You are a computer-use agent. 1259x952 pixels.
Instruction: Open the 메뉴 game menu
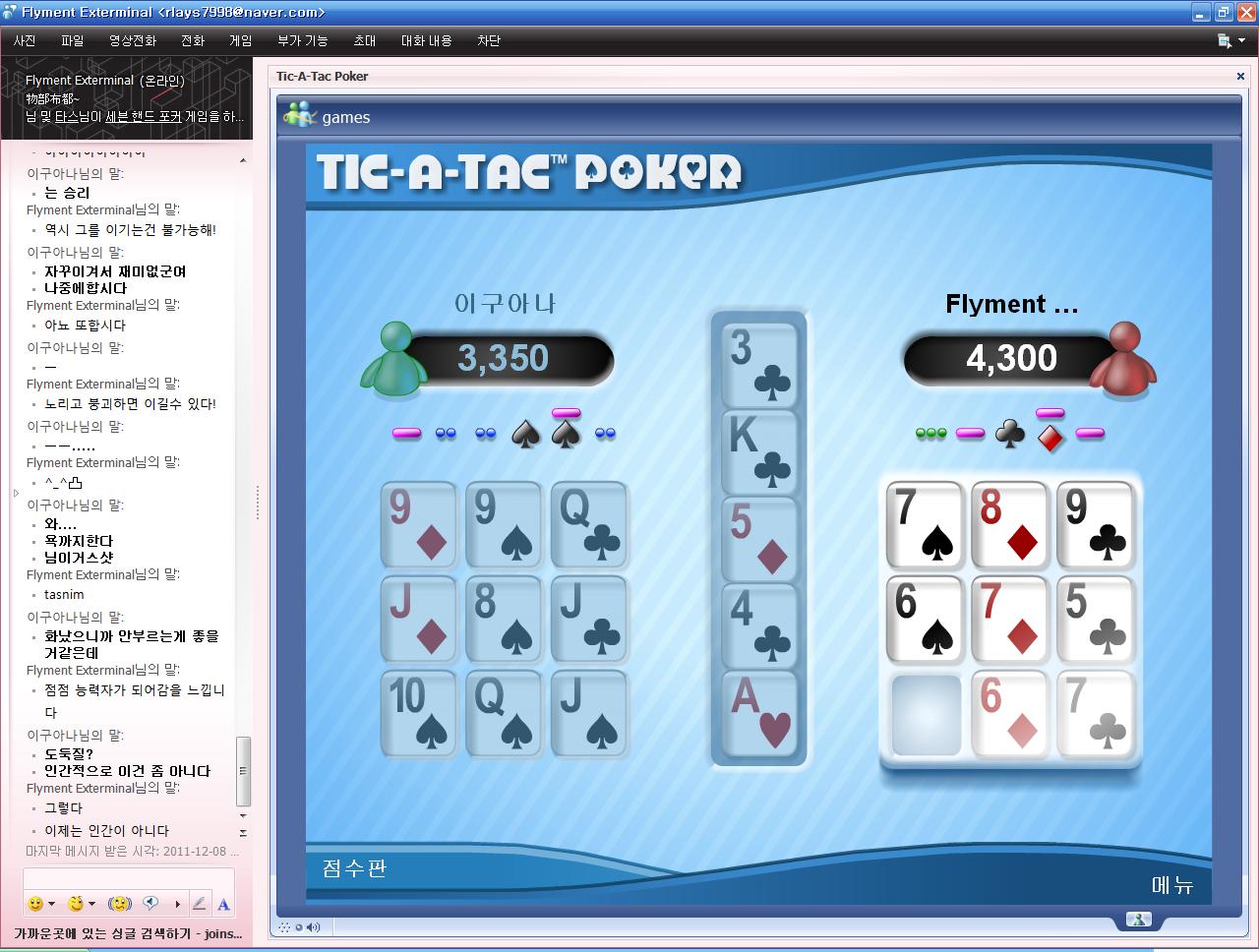pyautogui.click(x=1171, y=885)
